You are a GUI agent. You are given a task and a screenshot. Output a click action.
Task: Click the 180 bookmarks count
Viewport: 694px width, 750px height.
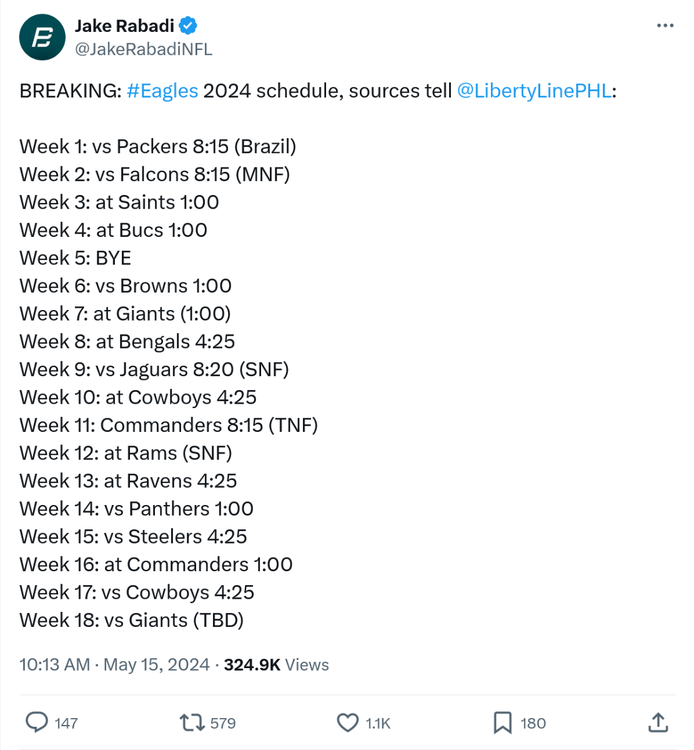[534, 723]
